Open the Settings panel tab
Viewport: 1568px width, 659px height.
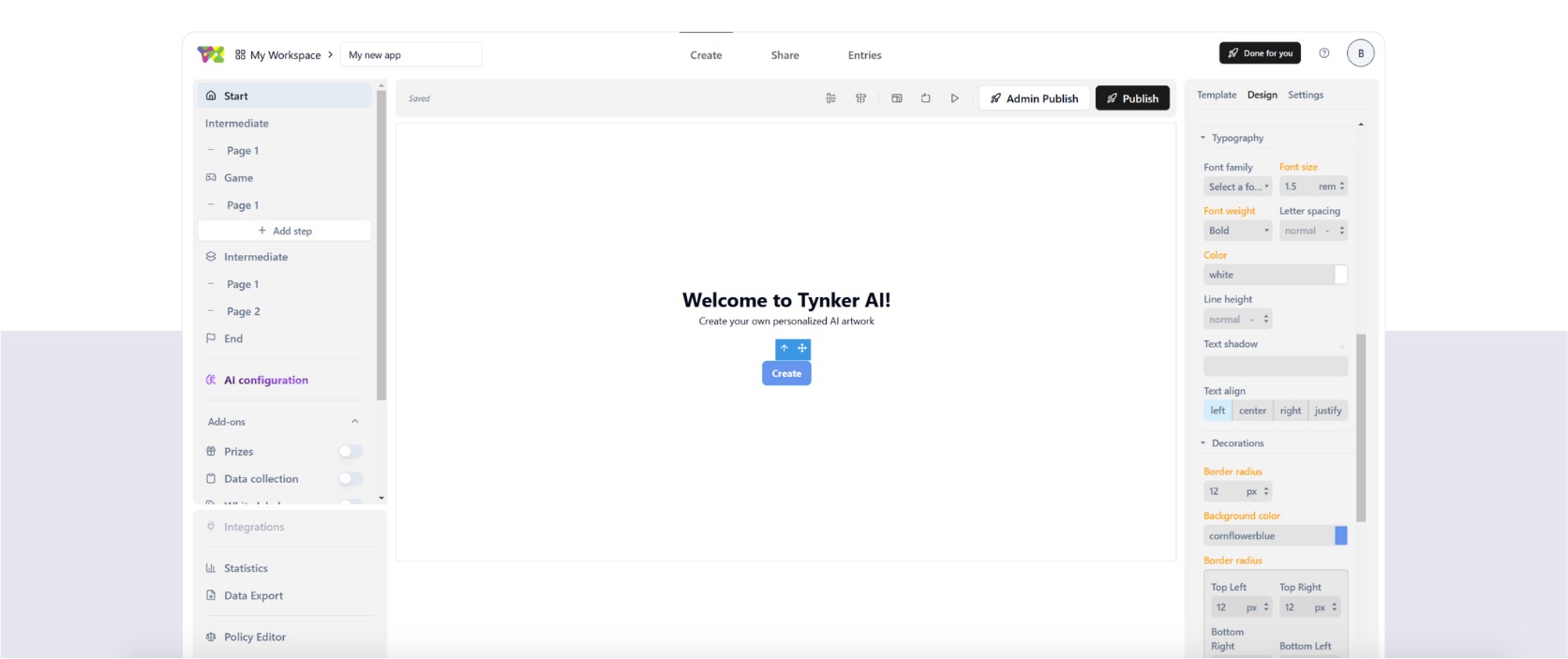click(1306, 95)
